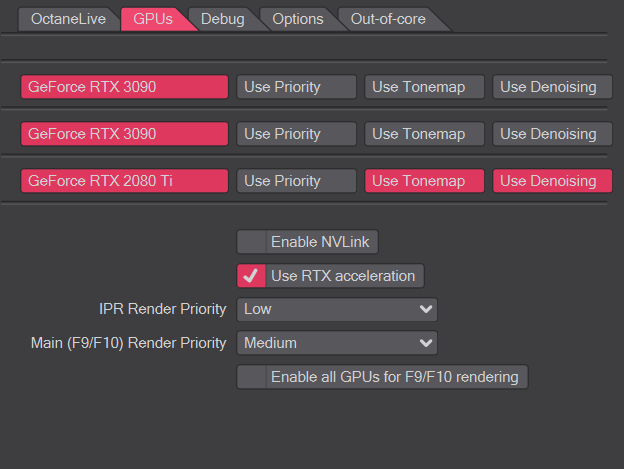Enable Use Tonemap for the second RTX 3090
This screenshot has height=469, width=624.
424,134
